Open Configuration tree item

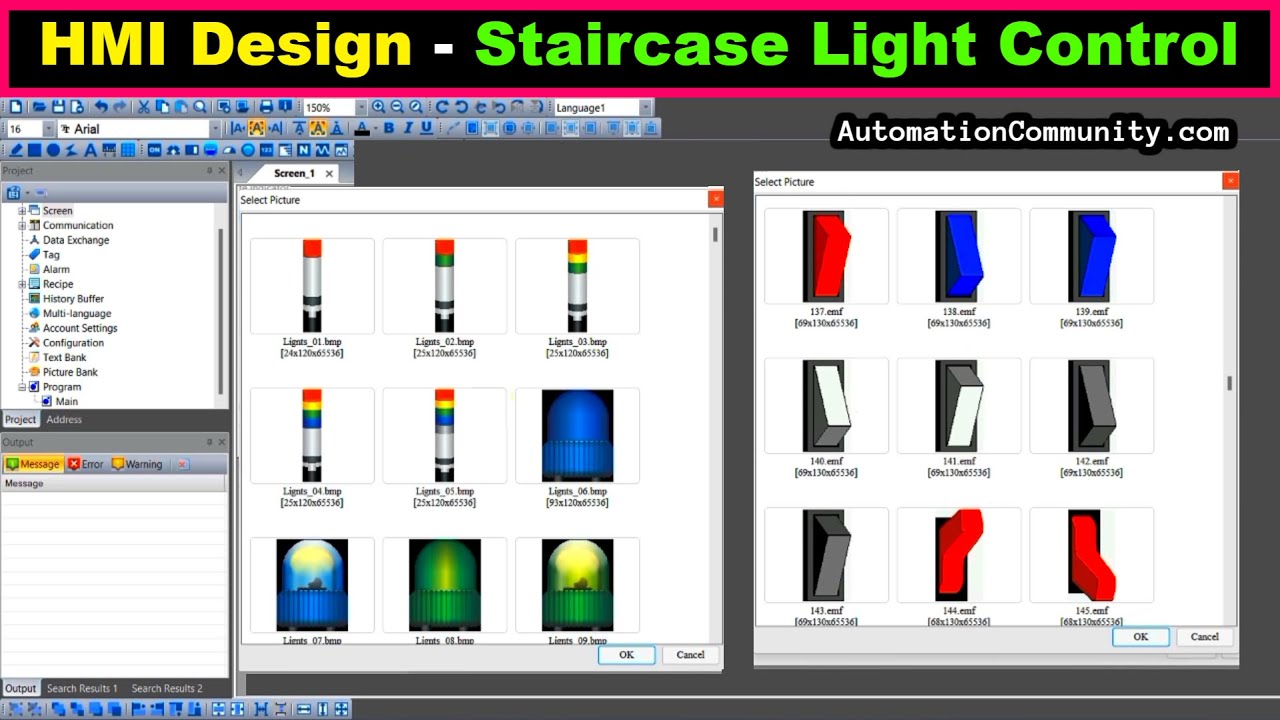73,343
